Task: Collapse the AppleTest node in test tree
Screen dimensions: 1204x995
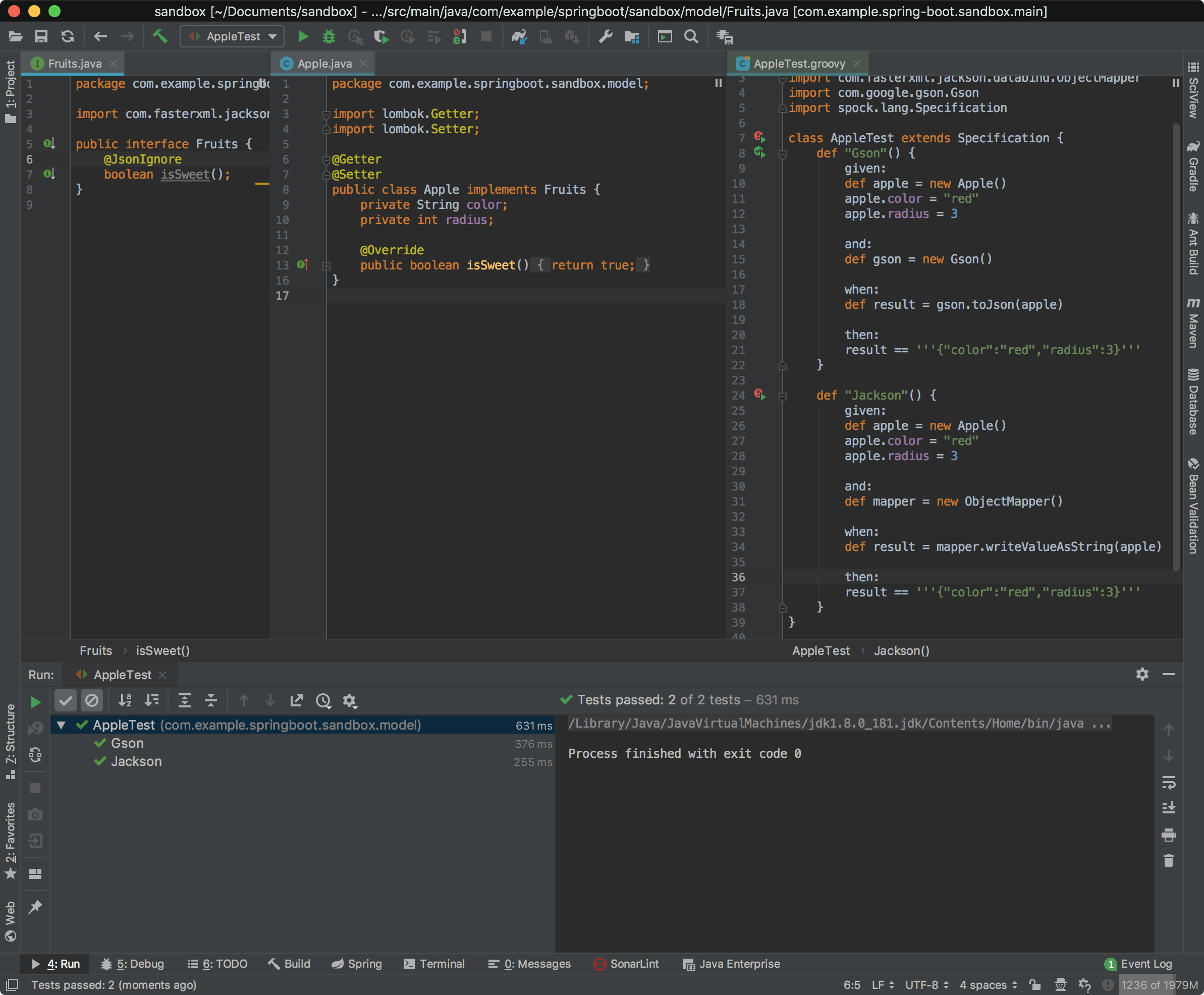Action: point(61,725)
